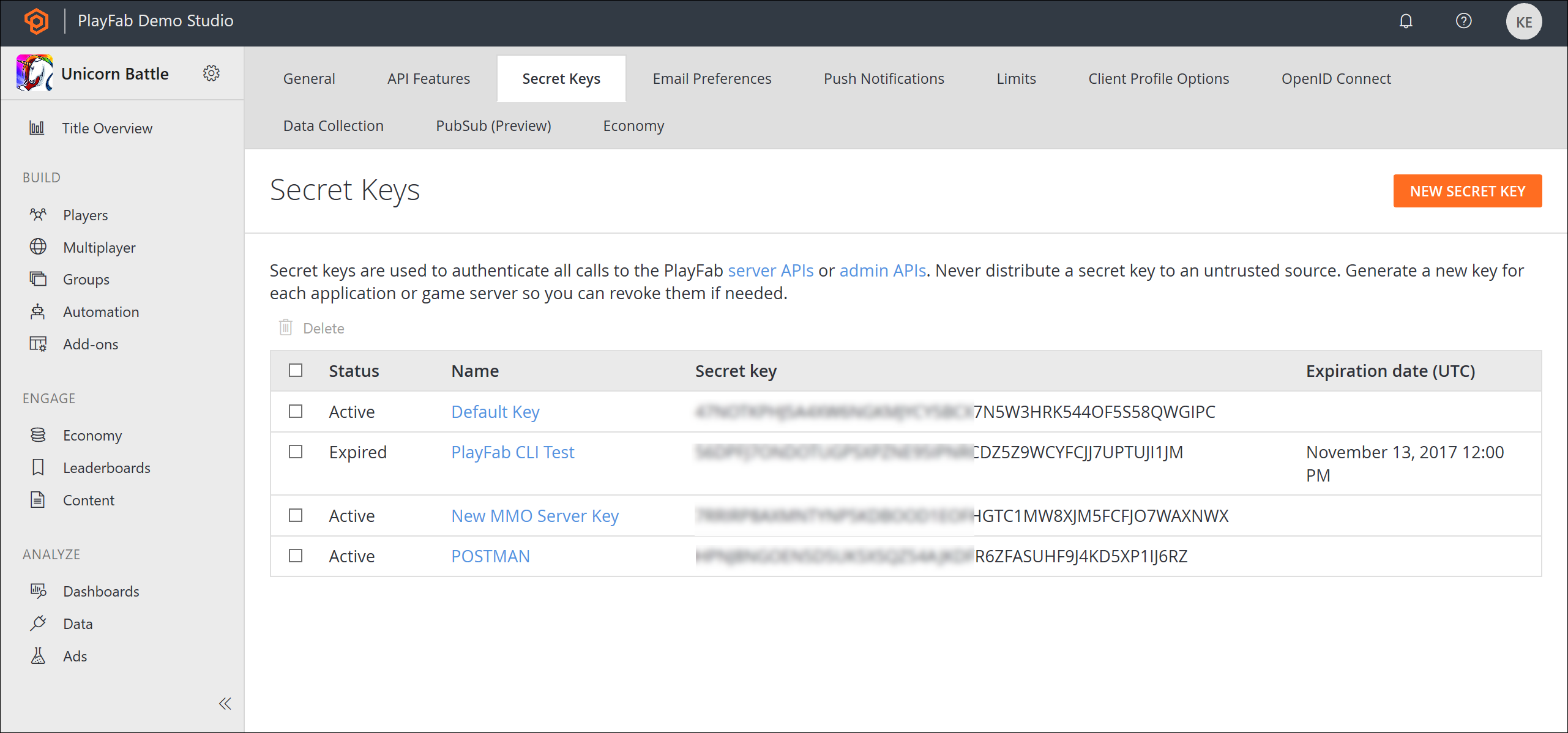Image resolution: width=1568 pixels, height=733 pixels.
Task: Click the NEW SECRET KEY button
Action: 1468,192
